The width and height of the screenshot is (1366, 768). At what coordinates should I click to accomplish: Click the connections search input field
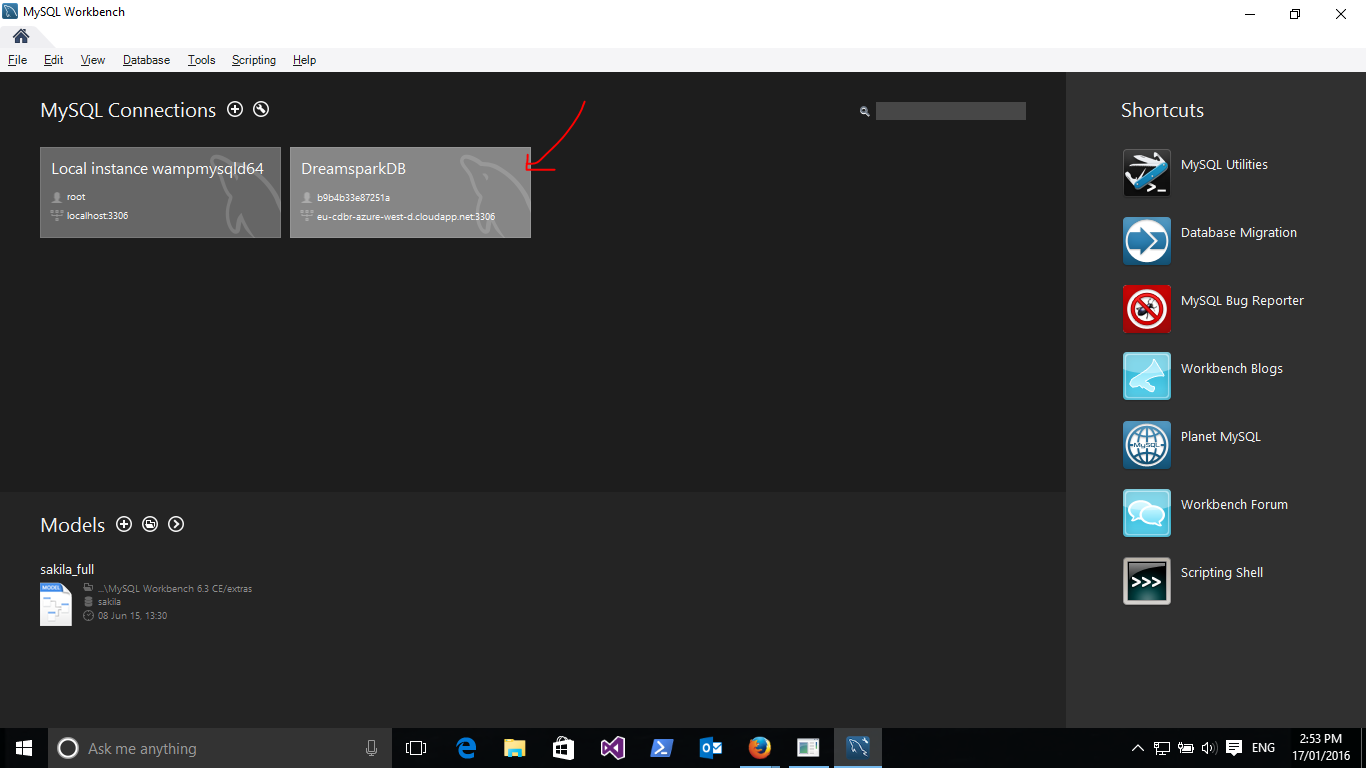pyautogui.click(x=950, y=111)
